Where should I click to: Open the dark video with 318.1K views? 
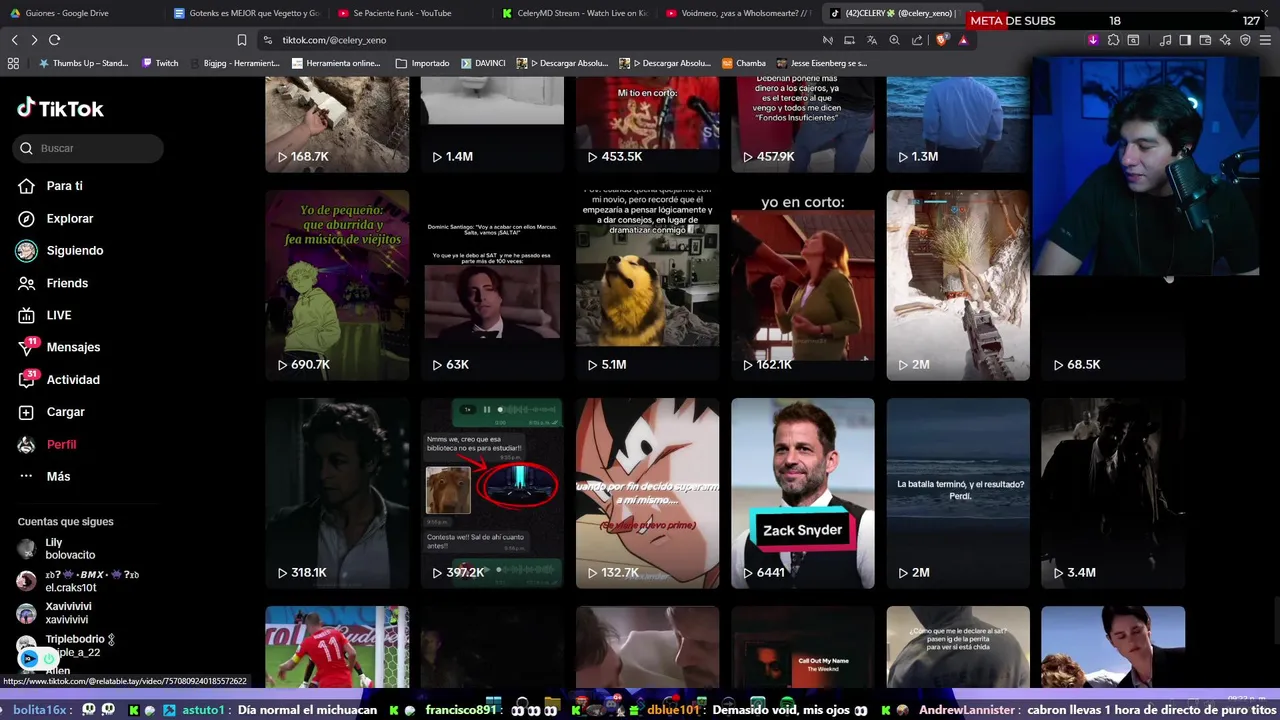(337, 493)
